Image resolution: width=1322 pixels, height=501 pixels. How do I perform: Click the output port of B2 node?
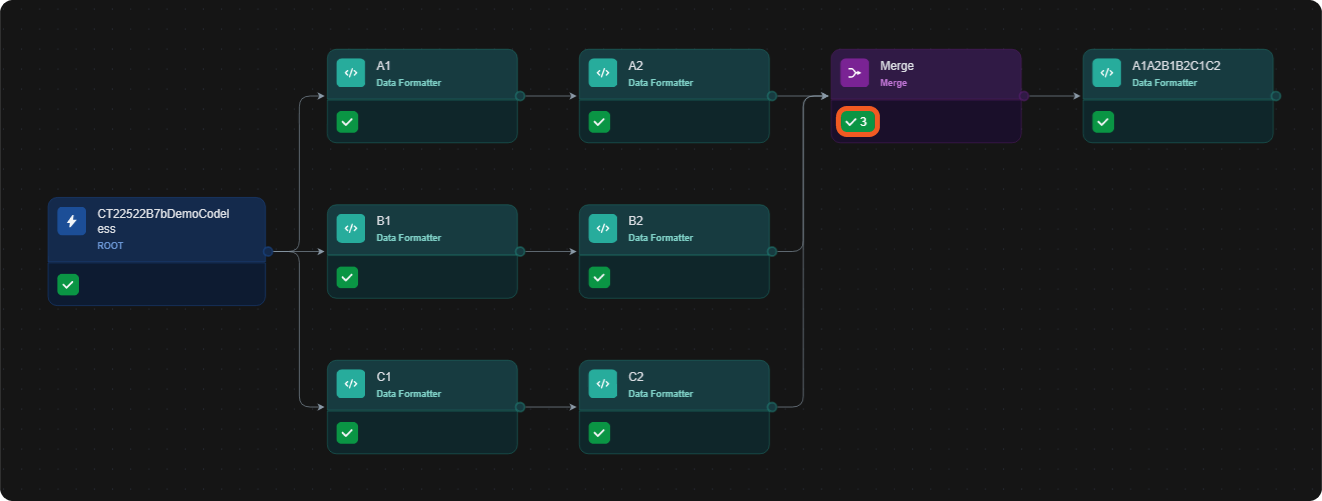click(772, 252)
